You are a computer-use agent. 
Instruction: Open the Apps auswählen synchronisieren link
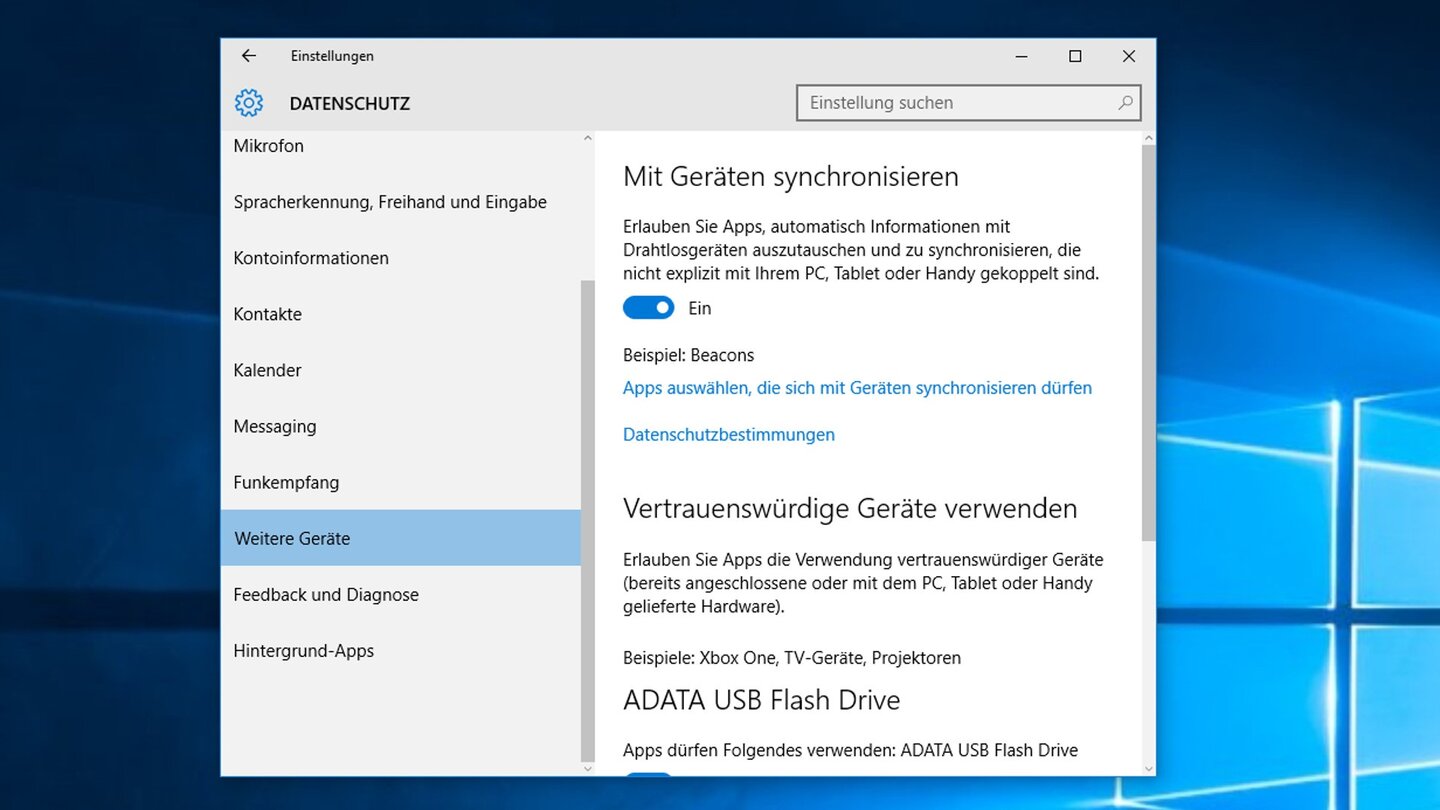[857, 387]
